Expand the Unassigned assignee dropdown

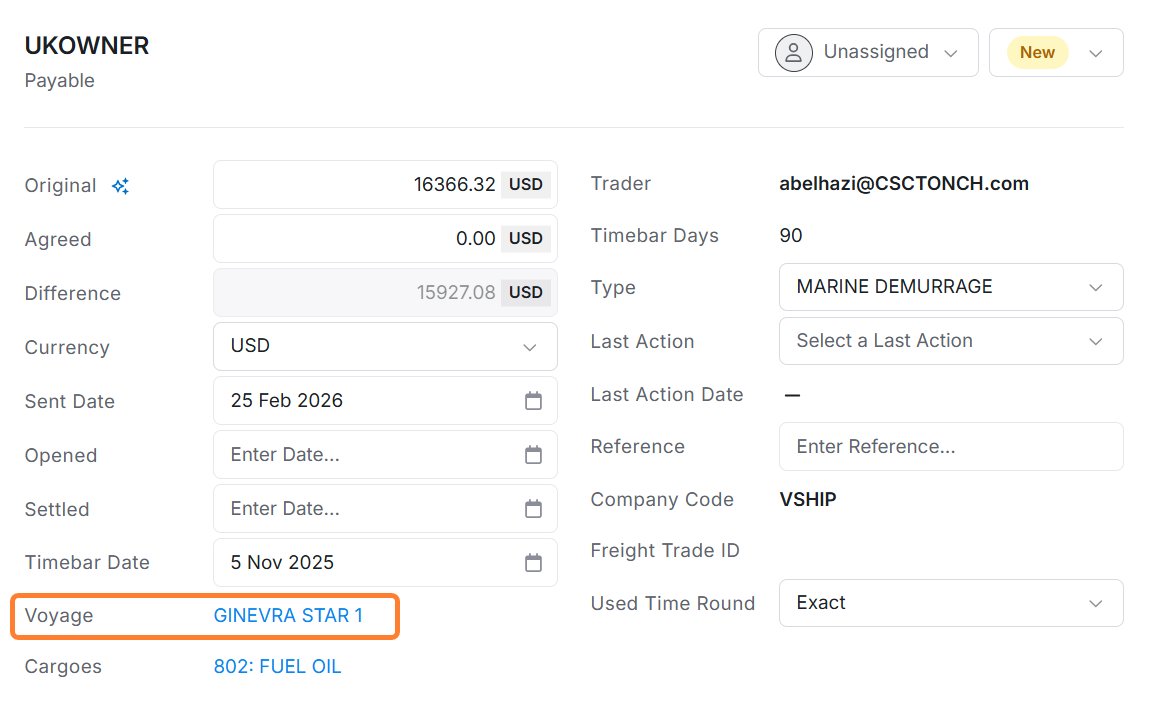click(951, 53)
